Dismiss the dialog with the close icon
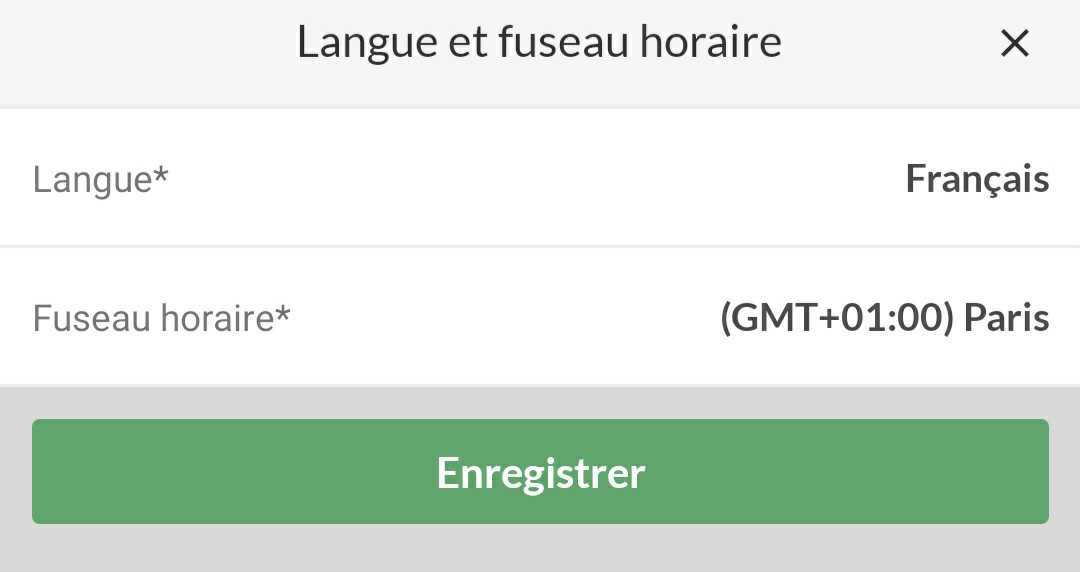This screenshot has height=572, width=1080. [x=1014, y=43]
